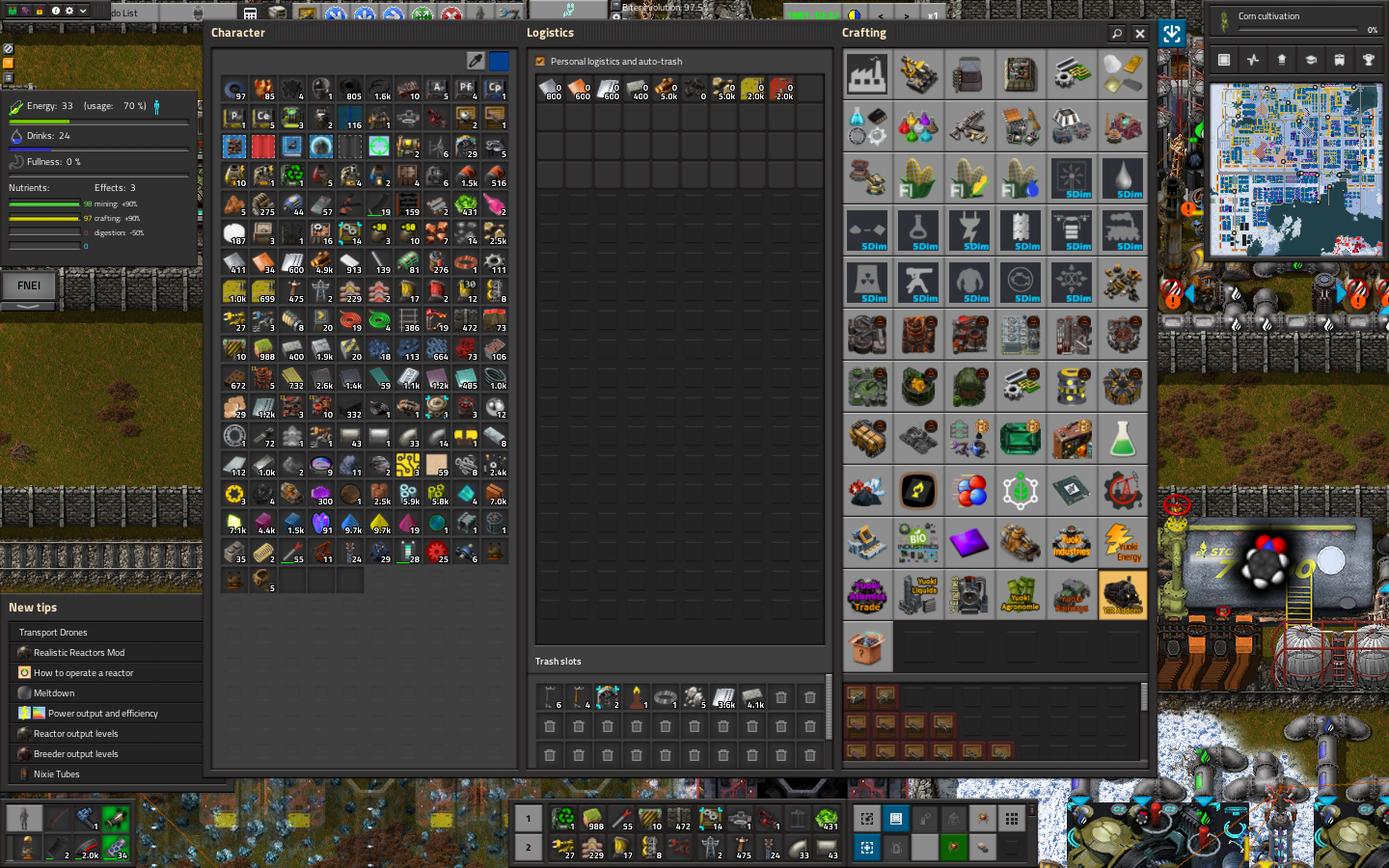Open the Transport Drones tip

pos(105,633)
